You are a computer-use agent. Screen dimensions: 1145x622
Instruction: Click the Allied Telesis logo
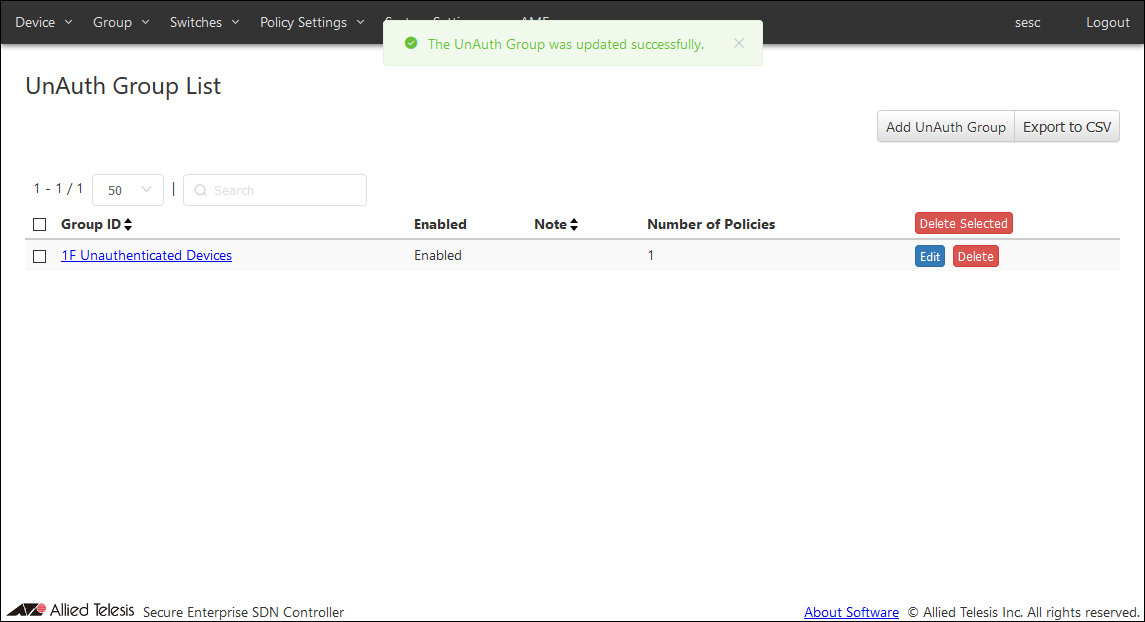70,610
